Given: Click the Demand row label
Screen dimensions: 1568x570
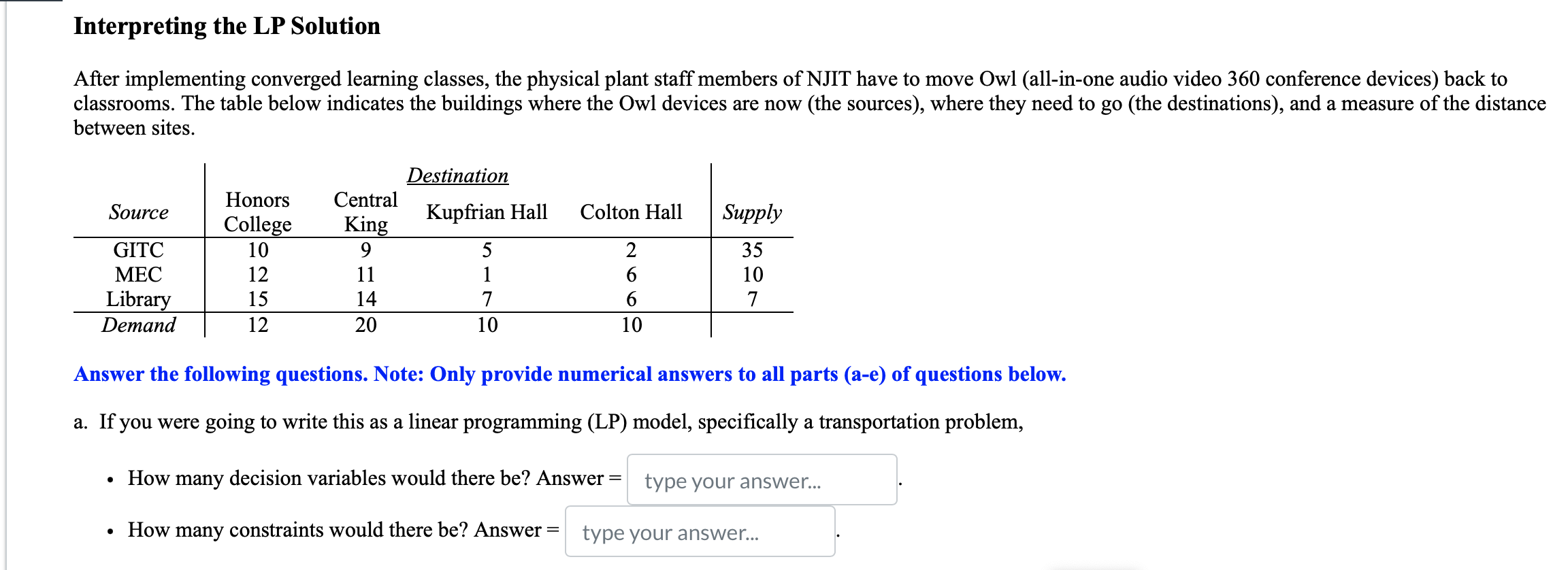Looking at the screenshot, I should [138, 324].
